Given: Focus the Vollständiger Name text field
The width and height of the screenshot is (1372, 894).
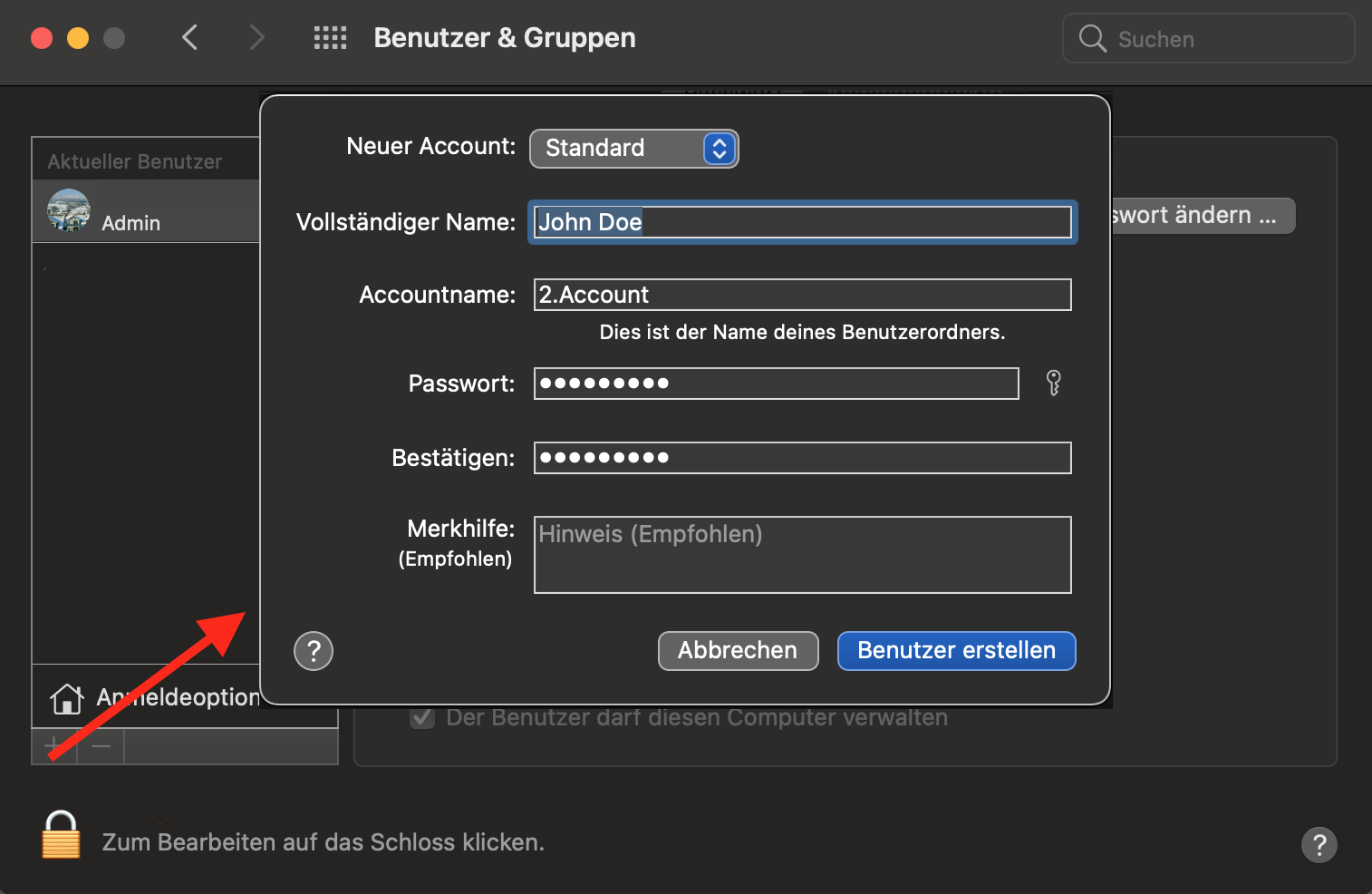Looking at the screenshot, I should coord(802,222).
